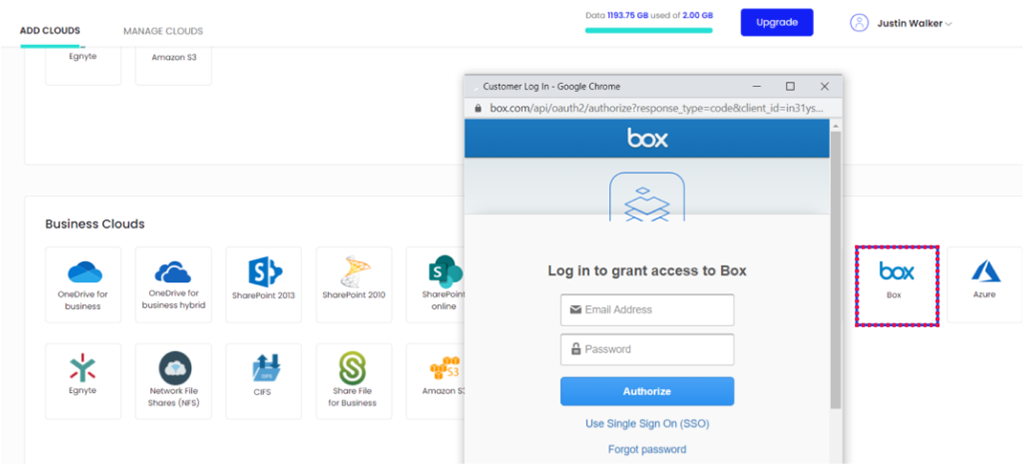Image resolution: width=1024 pixels, height=464 pixels.
Task: Click the data usage progress bar
Action: click(x=648, y=30)
